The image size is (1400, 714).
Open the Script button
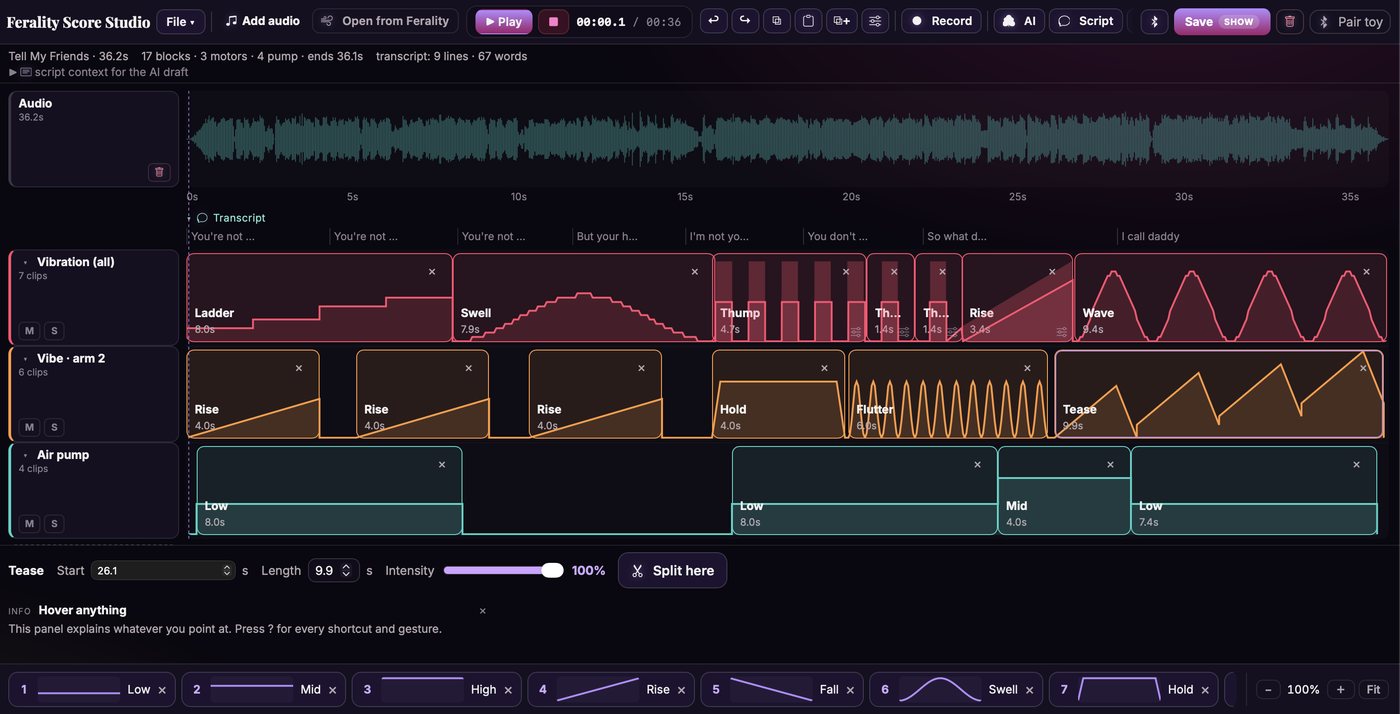(x=1086, y=21)
